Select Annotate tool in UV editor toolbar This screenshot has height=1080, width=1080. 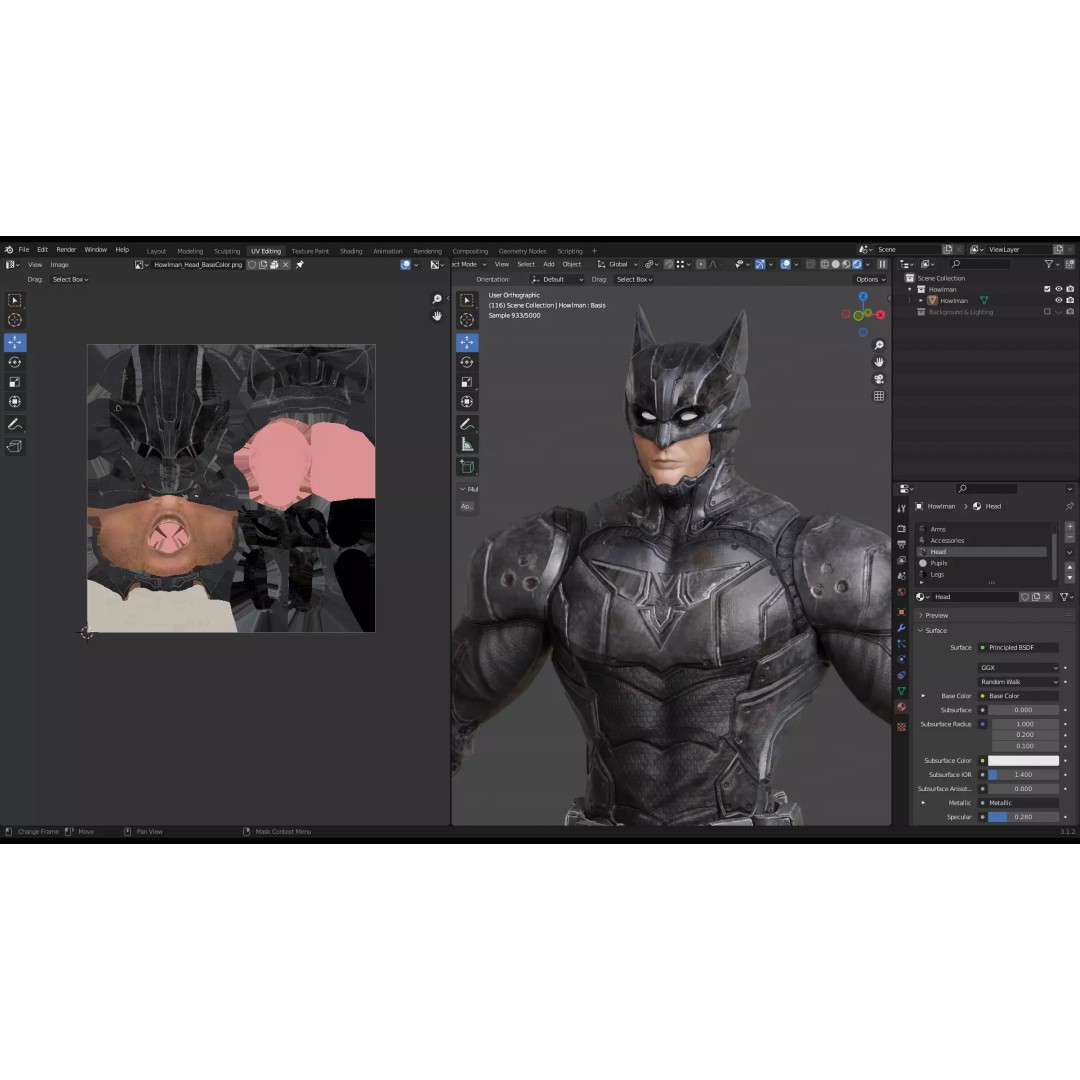(14, 425)
